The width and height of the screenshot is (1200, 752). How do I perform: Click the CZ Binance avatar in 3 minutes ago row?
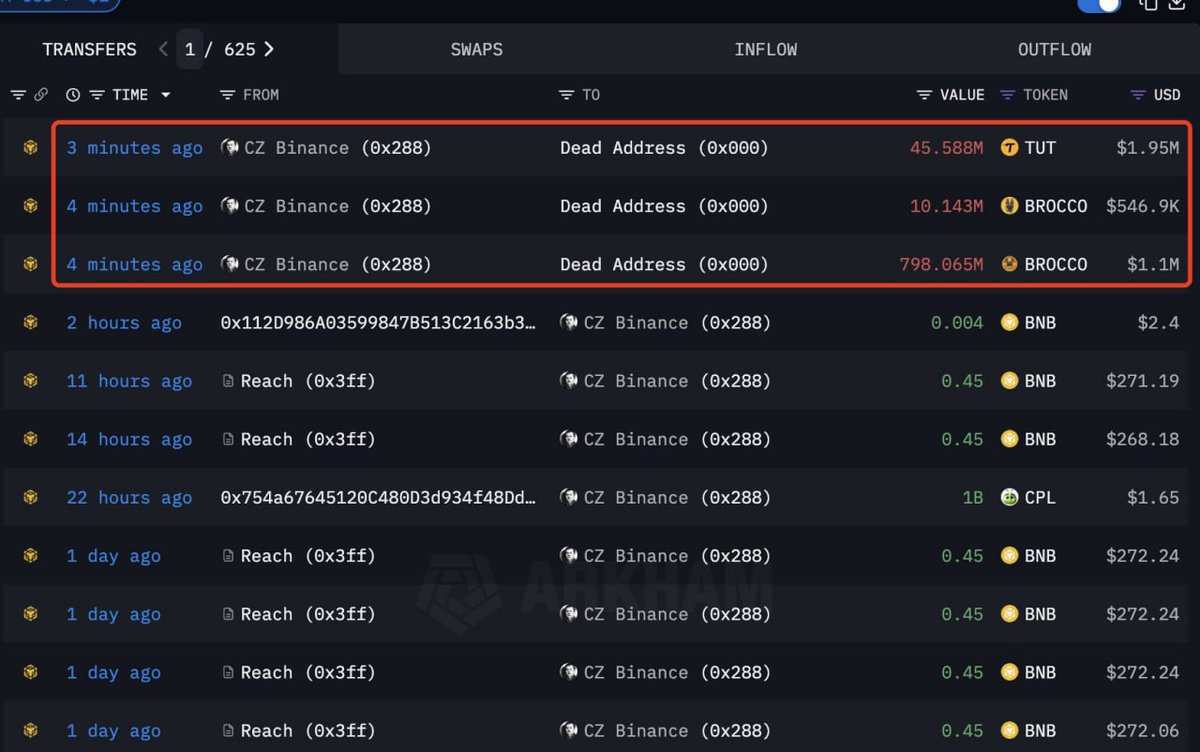(229, 148)
